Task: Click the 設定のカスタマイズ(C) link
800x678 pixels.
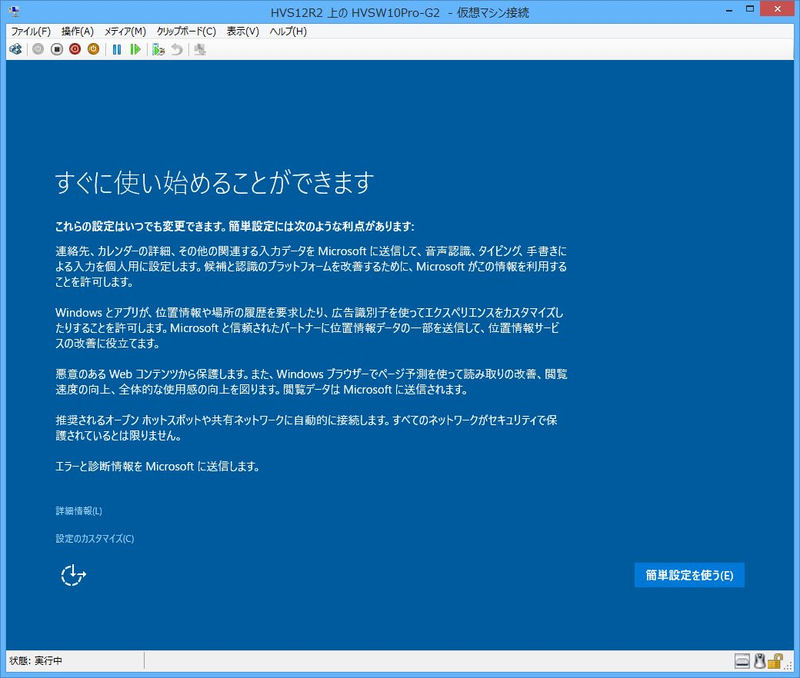Action: pos(95,538)
